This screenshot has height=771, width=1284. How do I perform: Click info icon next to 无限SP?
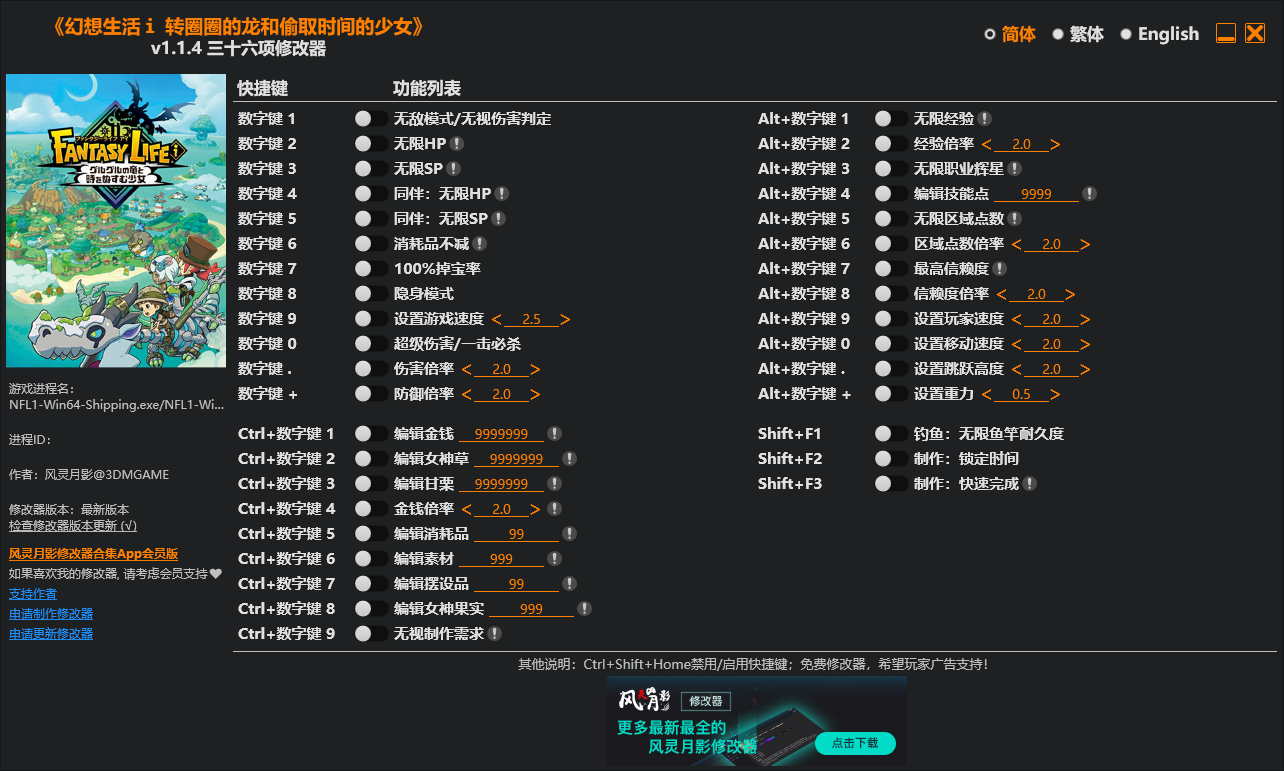pyautogui.click(x=454, y=169)
